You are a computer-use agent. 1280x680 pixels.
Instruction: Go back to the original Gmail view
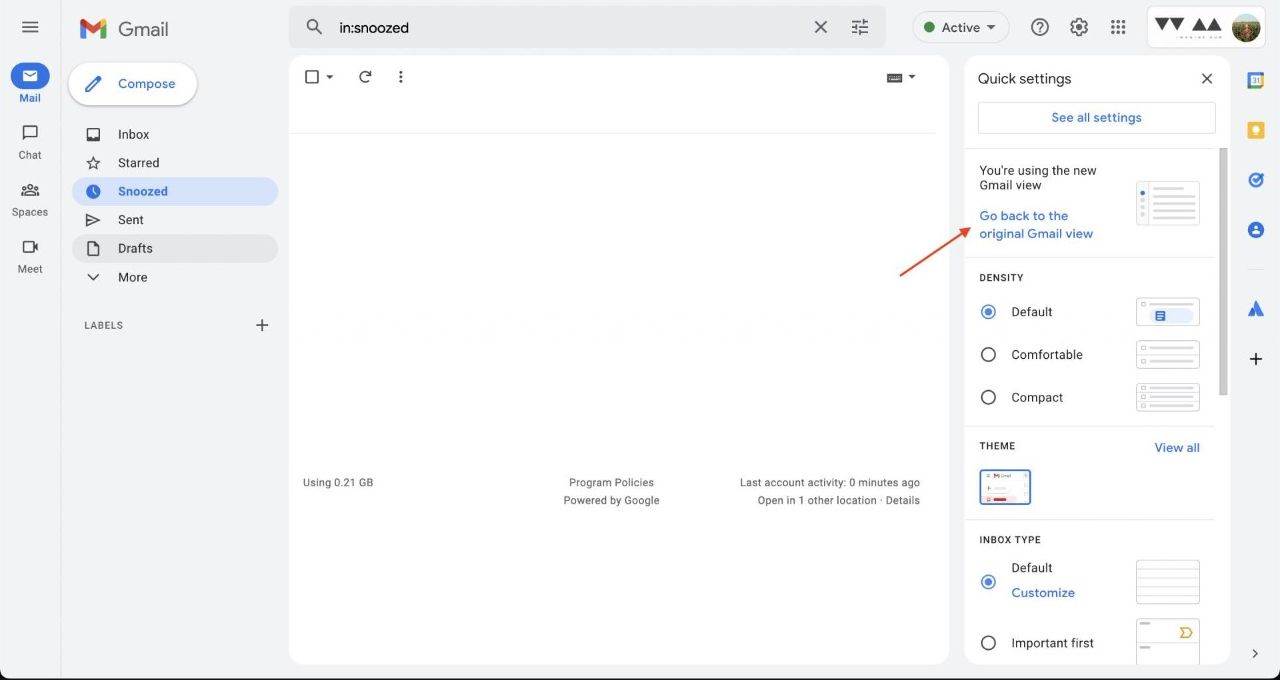(1035, 223)
